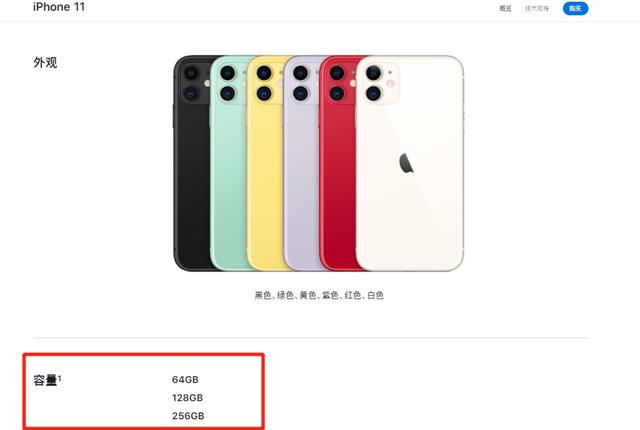The width and height of the screenshot is (640, 430).
Task: Click the 64GB capacity text
Action: (x=185, y=380)
